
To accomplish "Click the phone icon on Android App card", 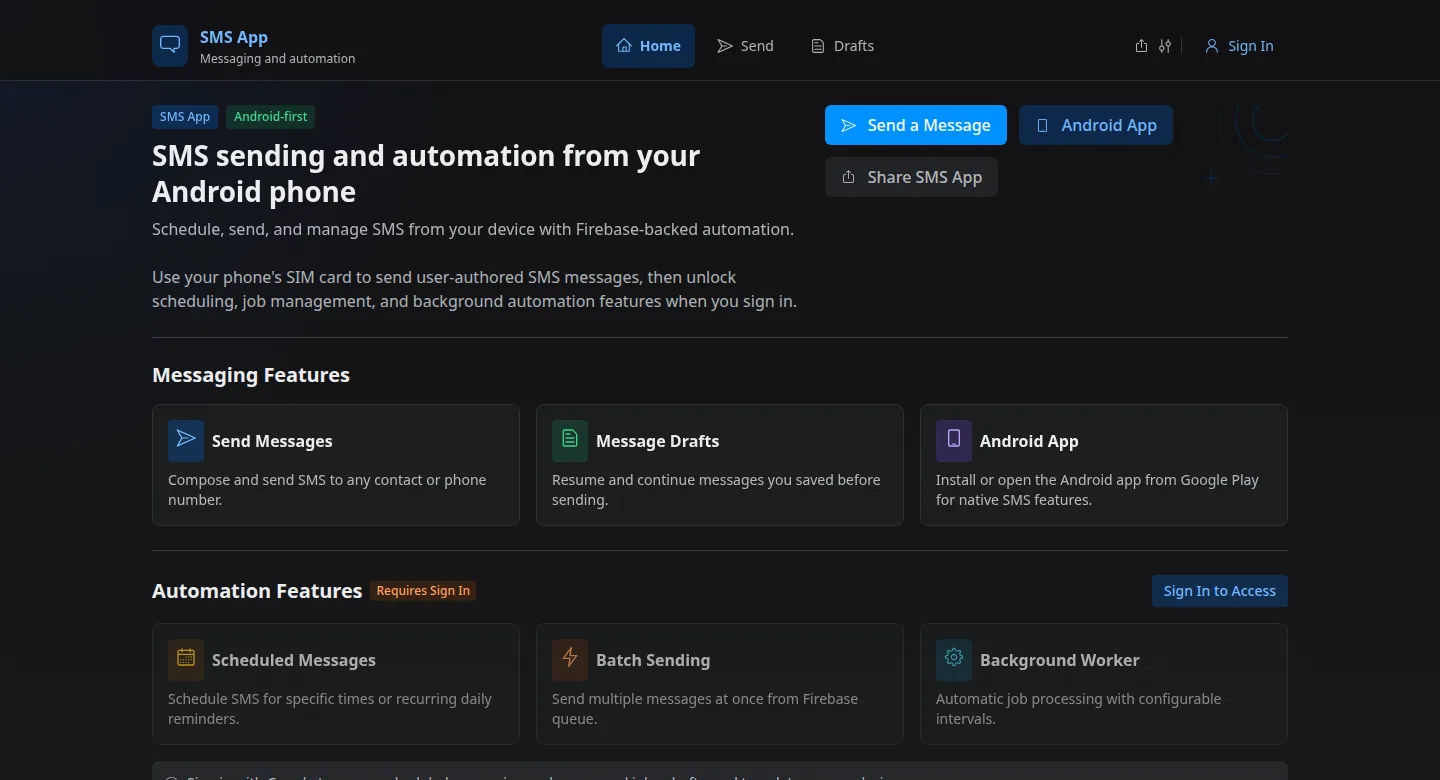I will (954, 440).
